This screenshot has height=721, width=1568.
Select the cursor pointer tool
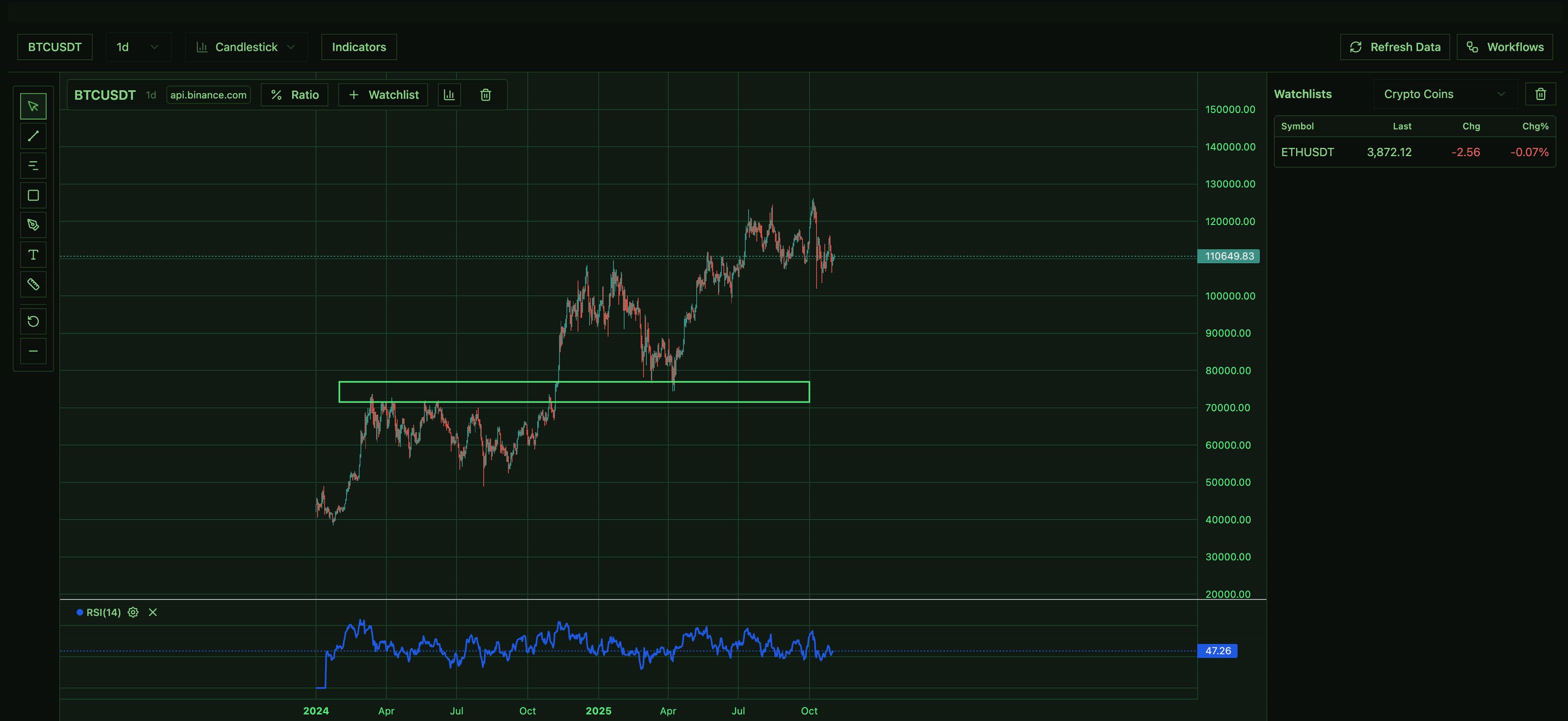click(x=33, y=107)
